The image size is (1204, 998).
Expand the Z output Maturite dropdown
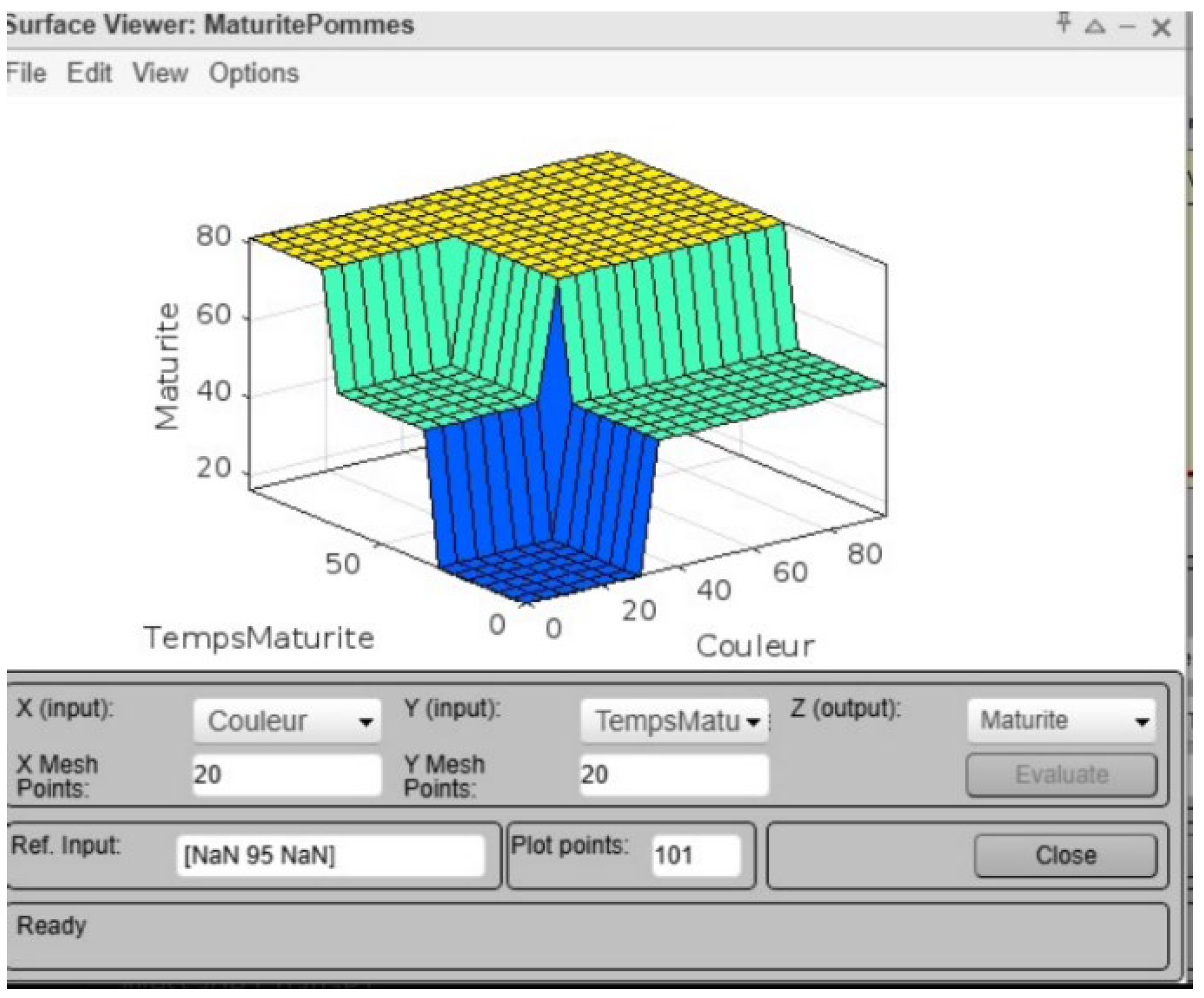(1061, 720)
